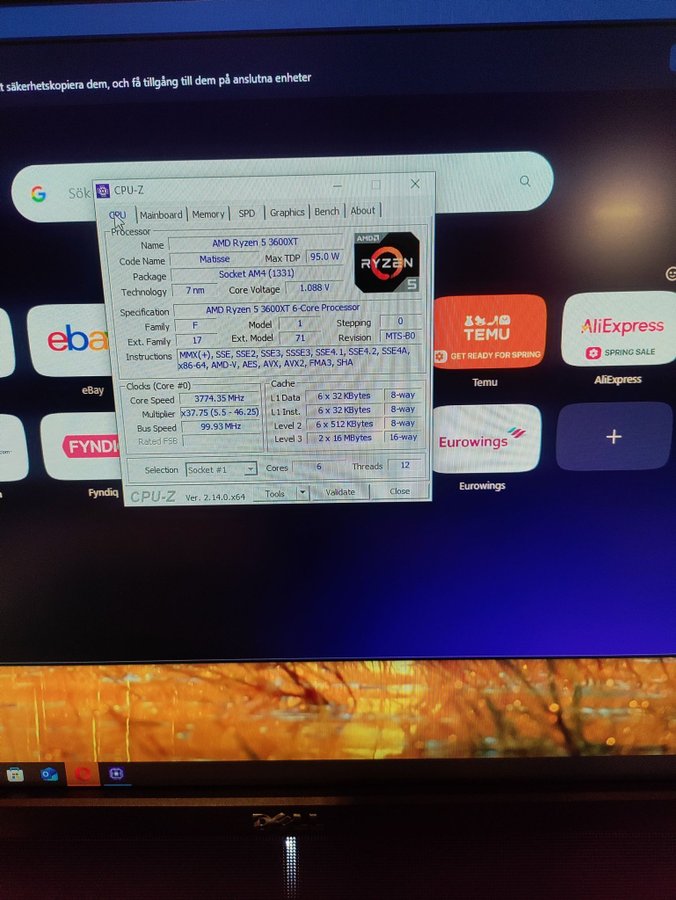Click the Family value 'F'
The width and height of the screenshot is (676, 900).
tap(195, 325)
